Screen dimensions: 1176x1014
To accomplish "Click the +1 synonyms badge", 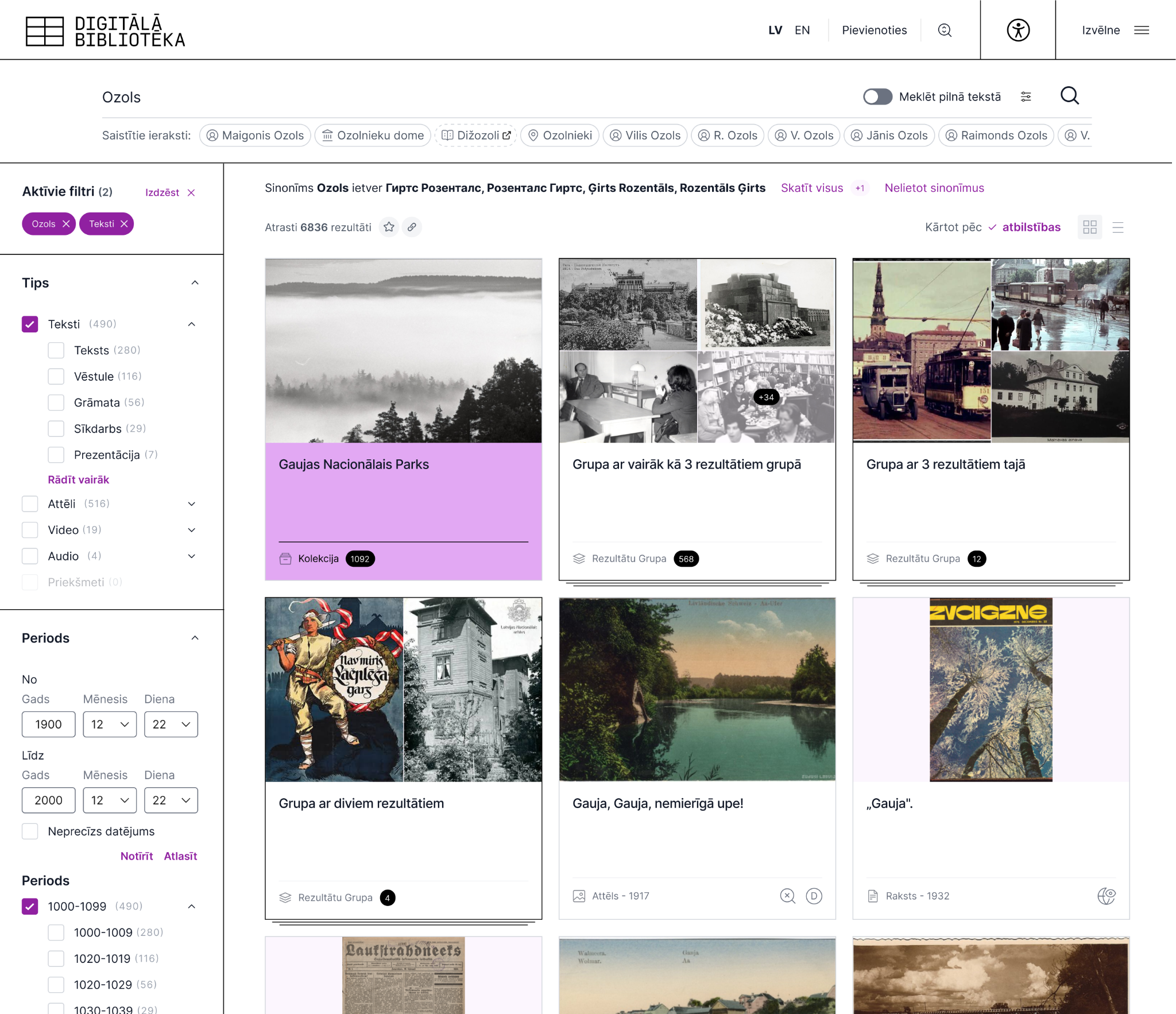I will pyautogui.click(x=860, y=188).
